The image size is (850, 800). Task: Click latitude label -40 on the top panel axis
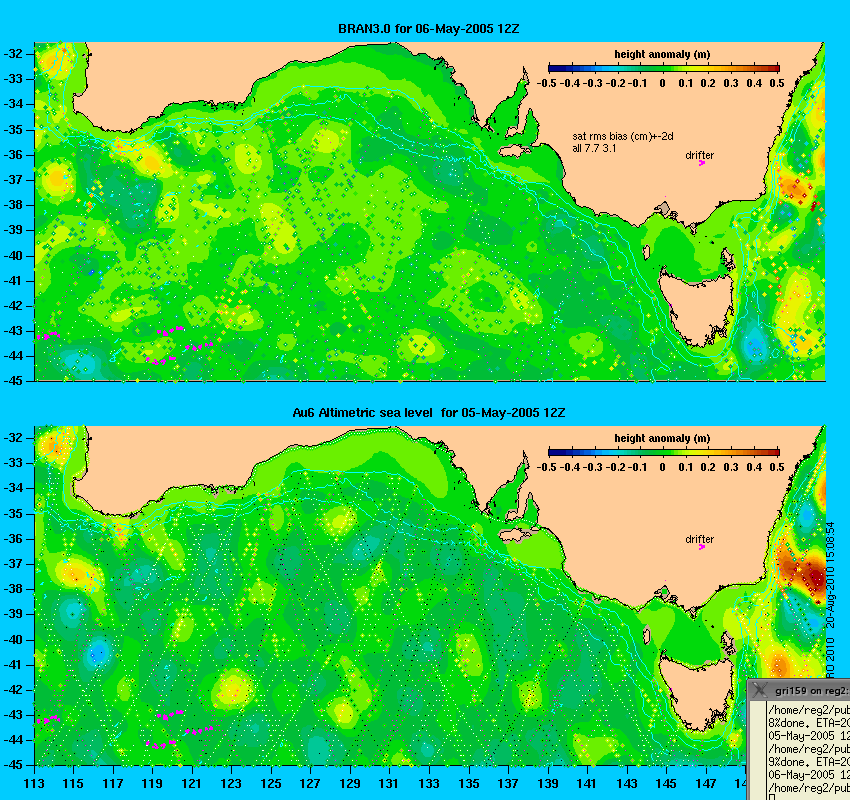coord(14,256)
